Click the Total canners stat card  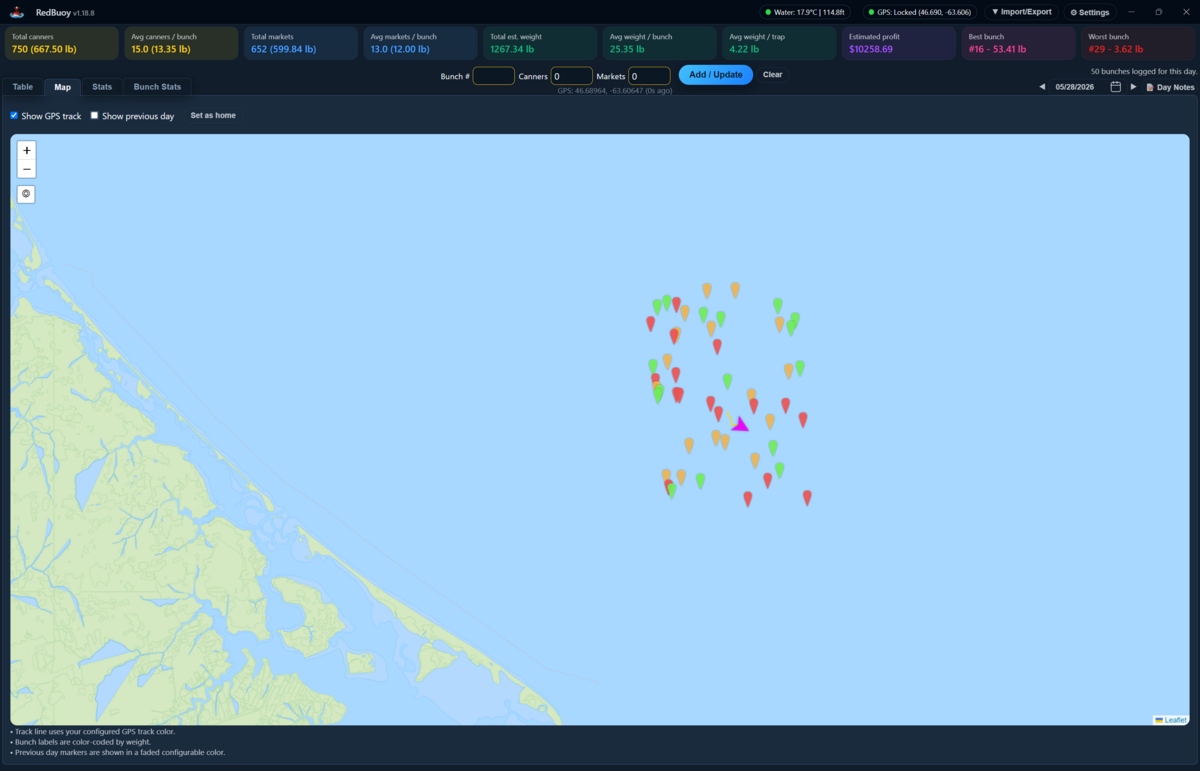tap(62, 43)
